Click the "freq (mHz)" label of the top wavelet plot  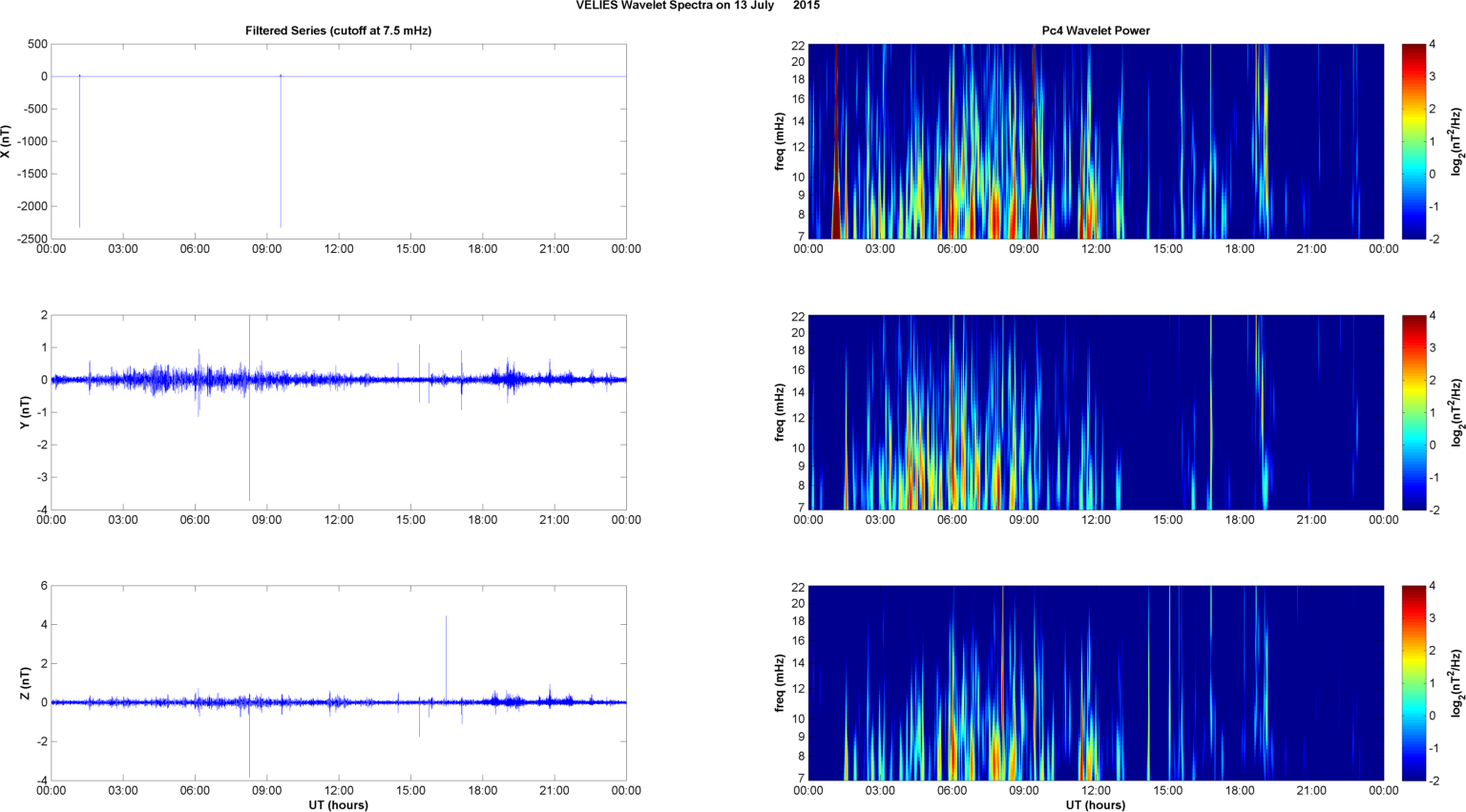coord(780,141)
